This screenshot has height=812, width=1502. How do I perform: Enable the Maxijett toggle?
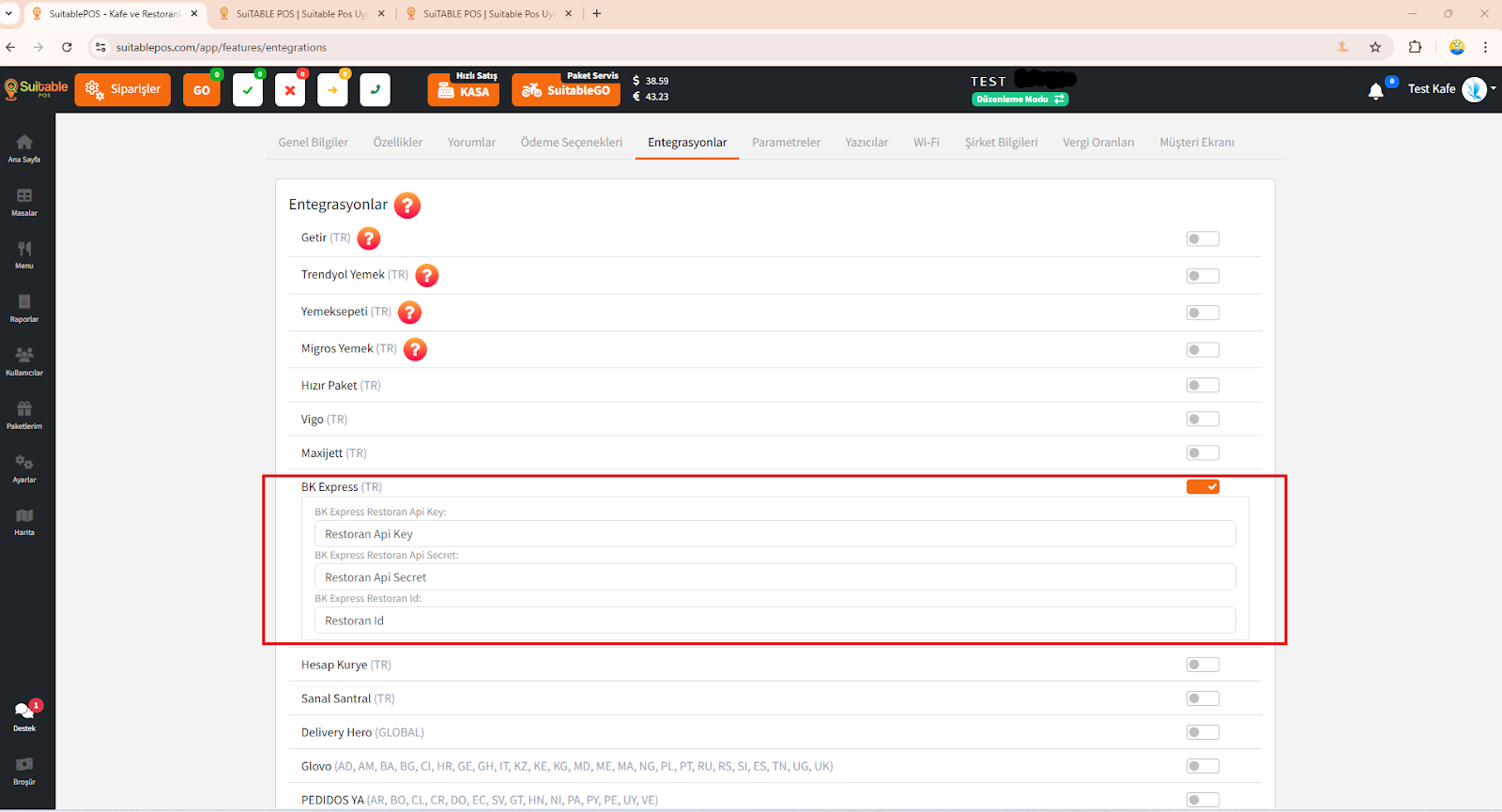[1203, 452]
